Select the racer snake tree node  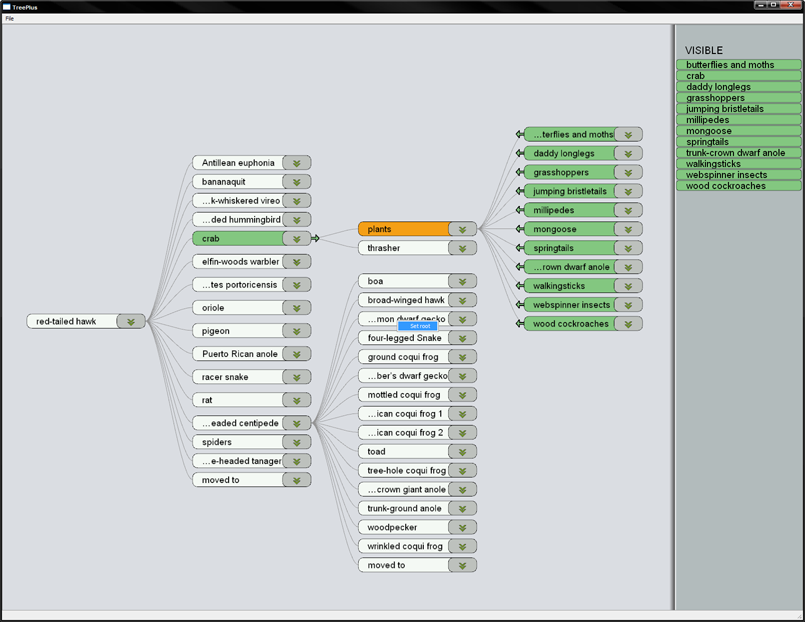coord(237,377)
